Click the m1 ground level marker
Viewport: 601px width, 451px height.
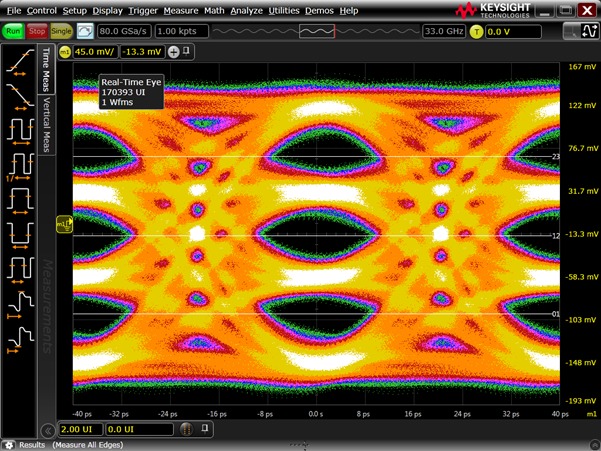(x=64, y=225)
